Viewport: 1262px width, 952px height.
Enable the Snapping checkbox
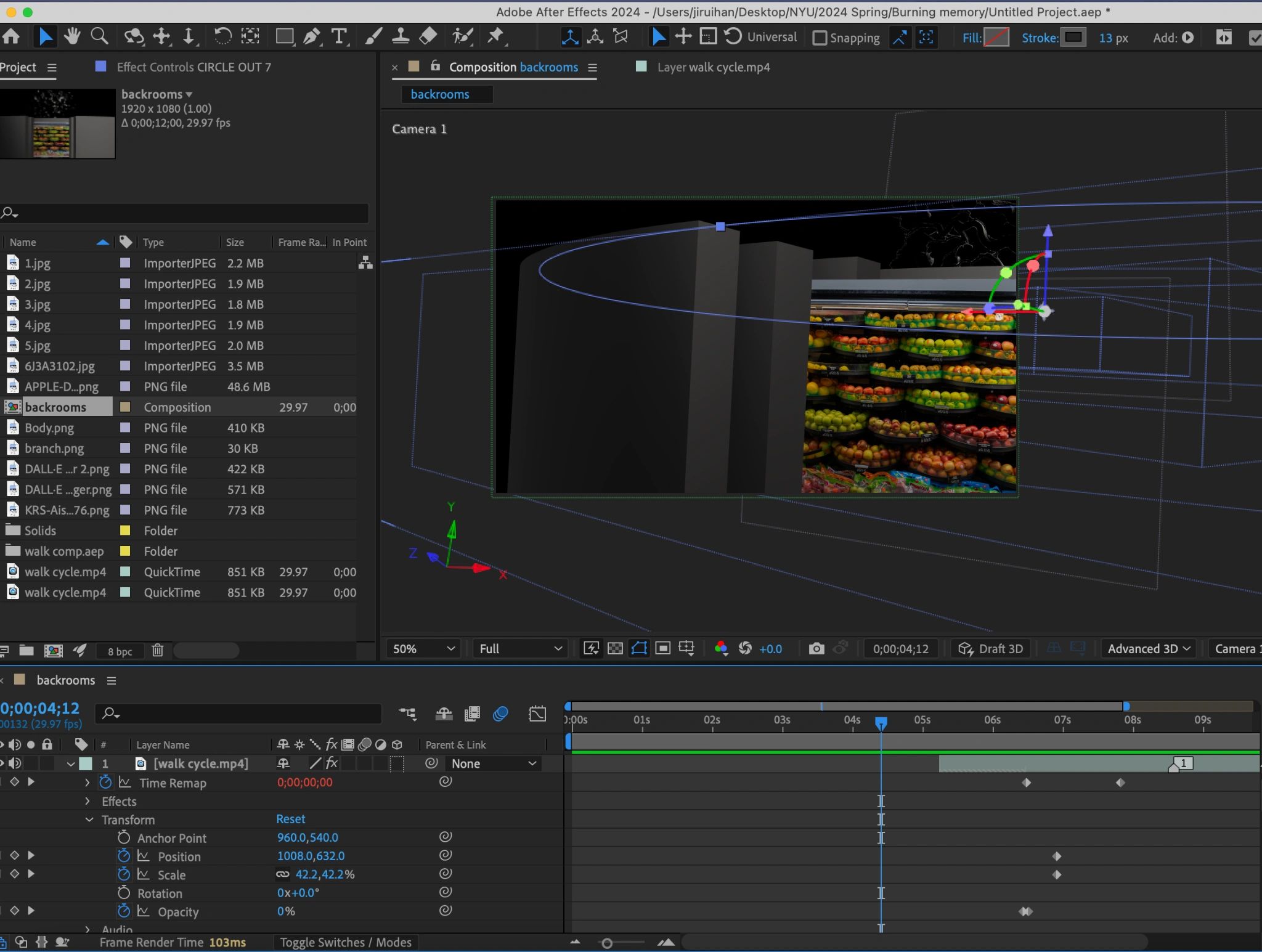tap(820, 38)
